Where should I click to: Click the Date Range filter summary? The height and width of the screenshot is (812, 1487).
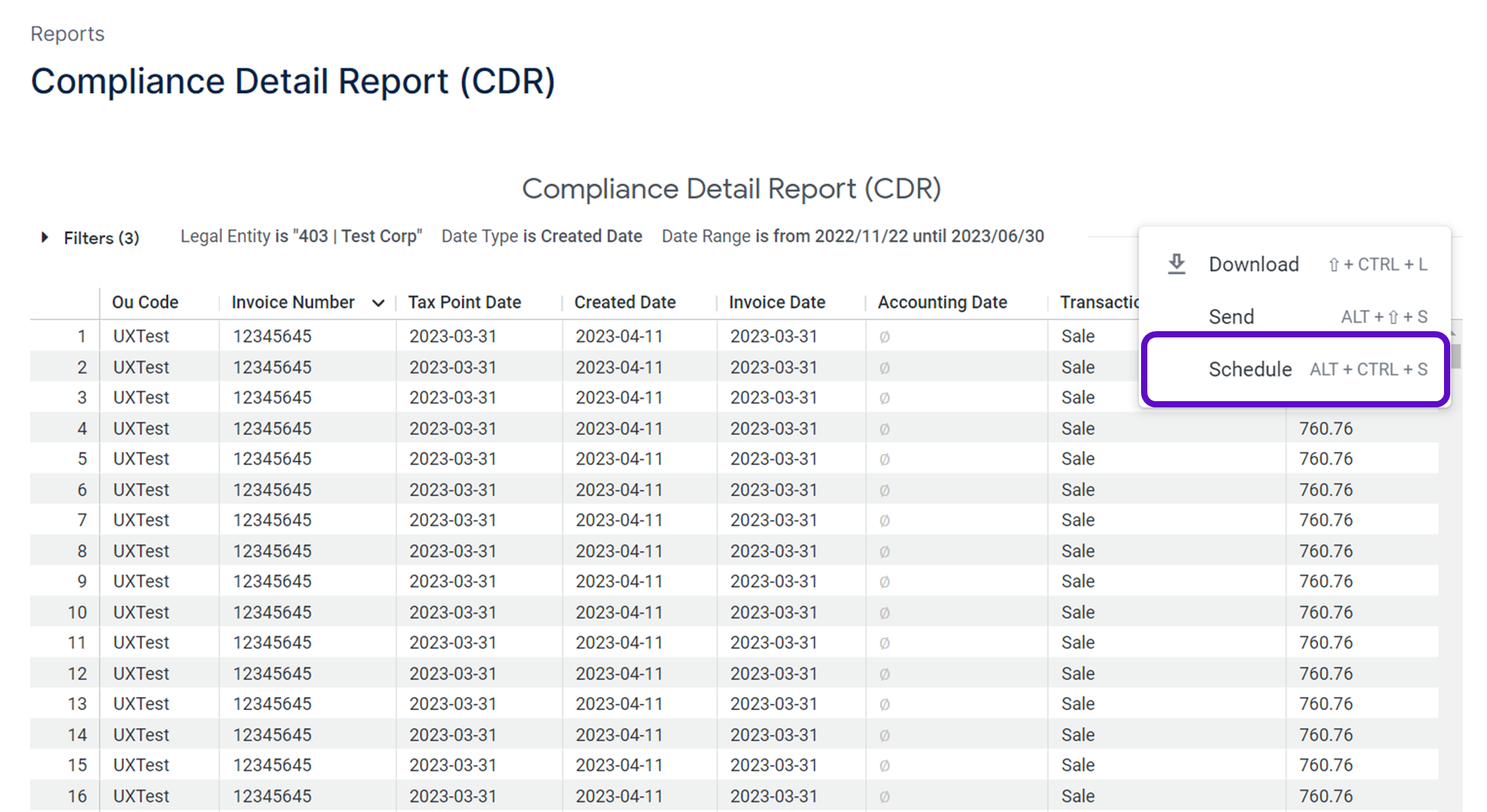click(x=852, y=236)
